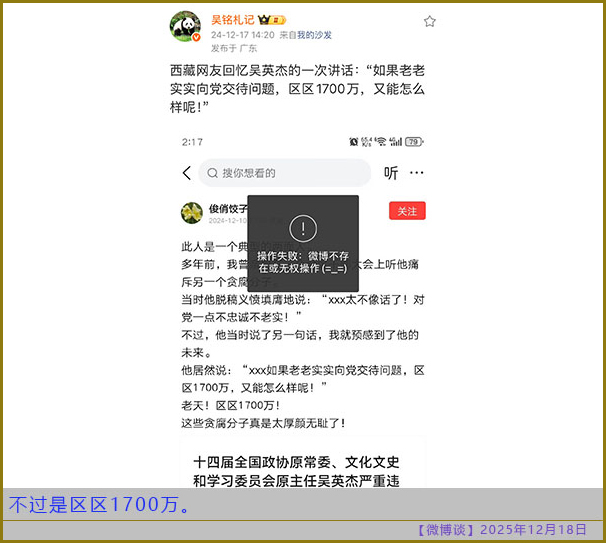
Task: Open the three-dot more menu
Action: (x=416, y=173)
